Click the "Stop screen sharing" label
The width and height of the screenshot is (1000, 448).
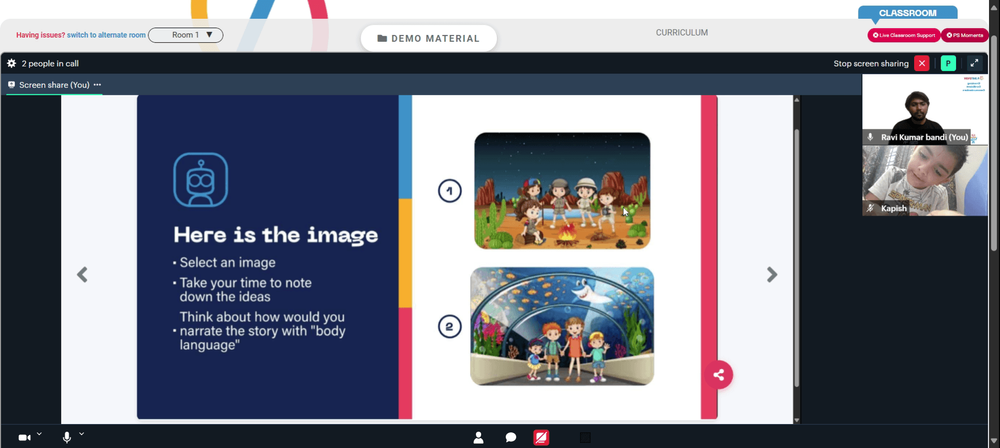(x=871, y=63)
